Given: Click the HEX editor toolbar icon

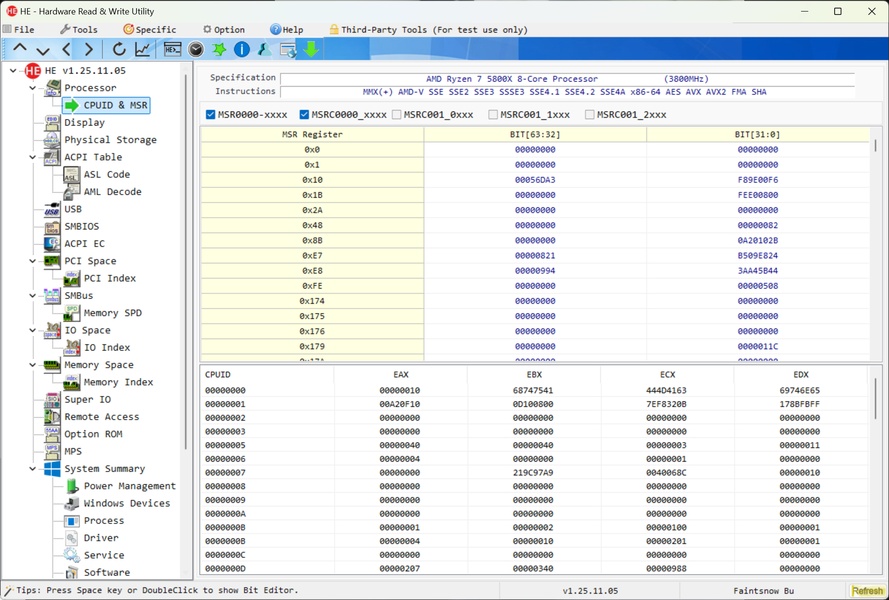Looking at the screenshot, I should click(x=172, y=49).
